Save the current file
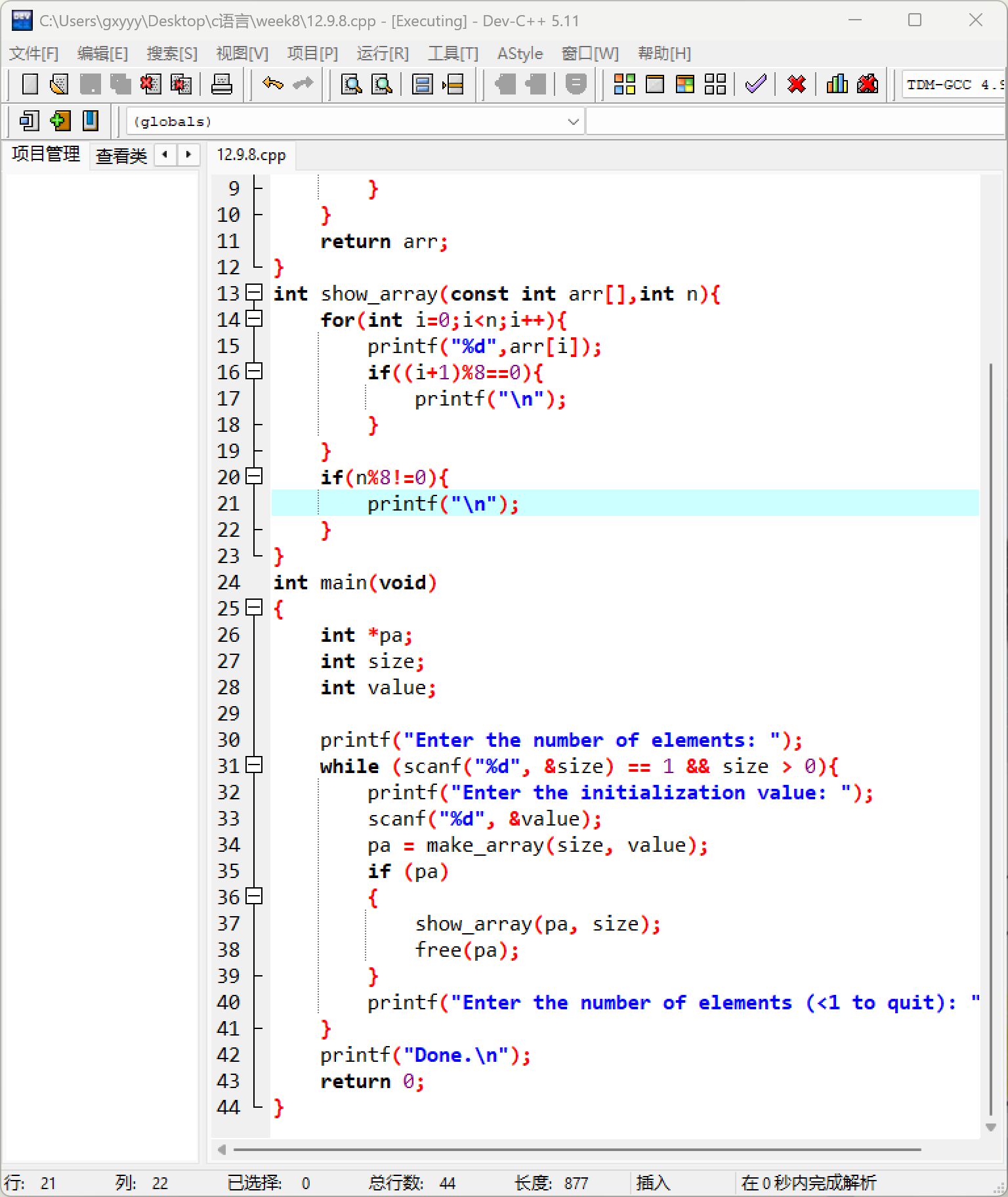This screenshot has width=1008, height=1197. click(x=90, y=84)
